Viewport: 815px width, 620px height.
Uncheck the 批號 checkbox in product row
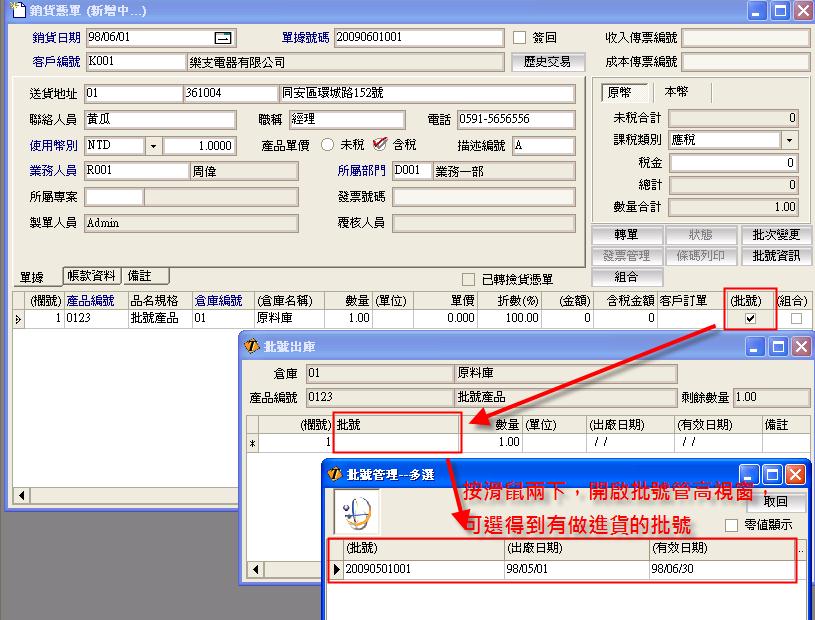pos(750,318)
